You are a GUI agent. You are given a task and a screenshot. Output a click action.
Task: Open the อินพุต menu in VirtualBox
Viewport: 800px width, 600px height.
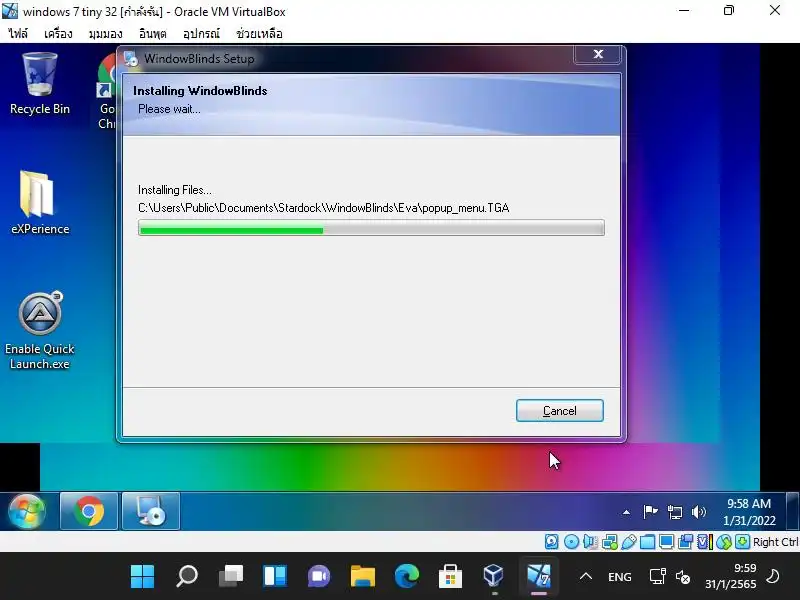pyautogui.click(x=153, y=34)
